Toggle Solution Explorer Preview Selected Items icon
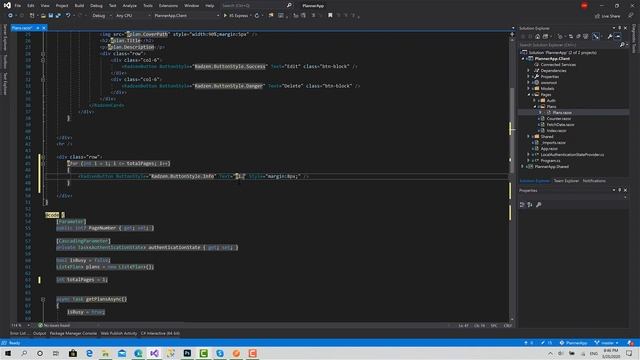The image size is (640, 360). [x=618, y=36]
